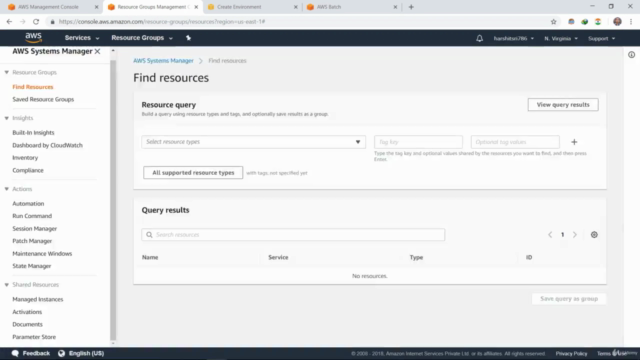
Task: Click the AWS logo home icon
Action: (33, 38)
